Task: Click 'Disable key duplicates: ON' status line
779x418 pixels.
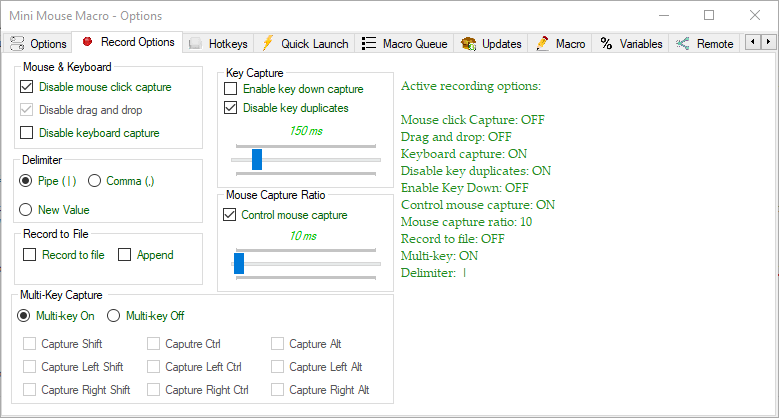Action: point(476,171)
